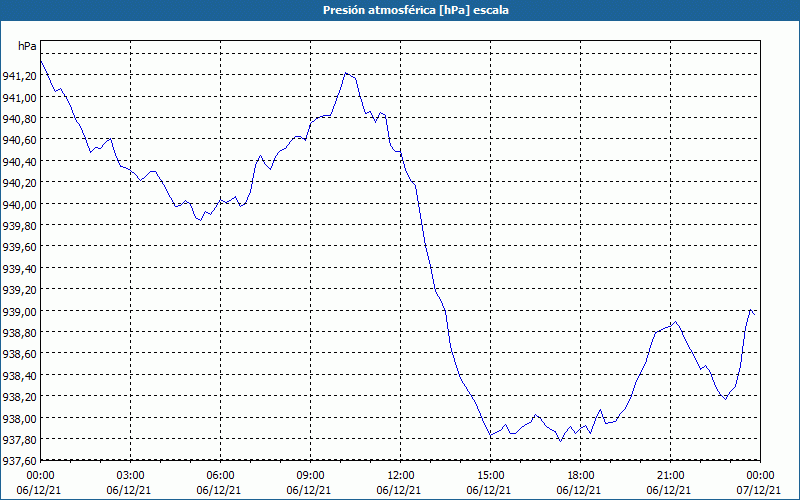This screenshot has height=500, width=800.
Task: Select the 939,20 axis value
Action: pyautogui.click(x=19, y=289)
